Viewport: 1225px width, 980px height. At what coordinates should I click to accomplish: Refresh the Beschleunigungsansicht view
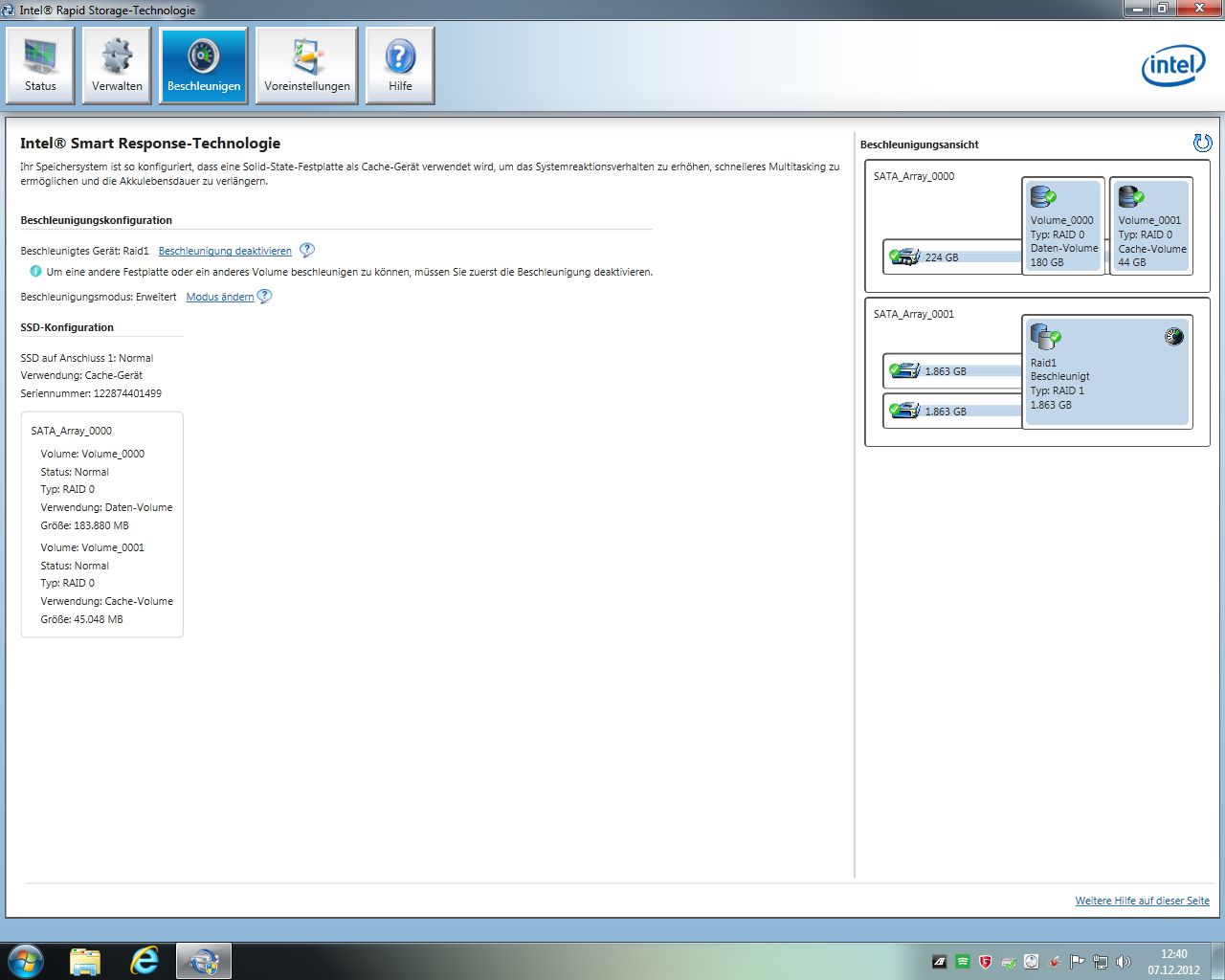point(1202,143)
